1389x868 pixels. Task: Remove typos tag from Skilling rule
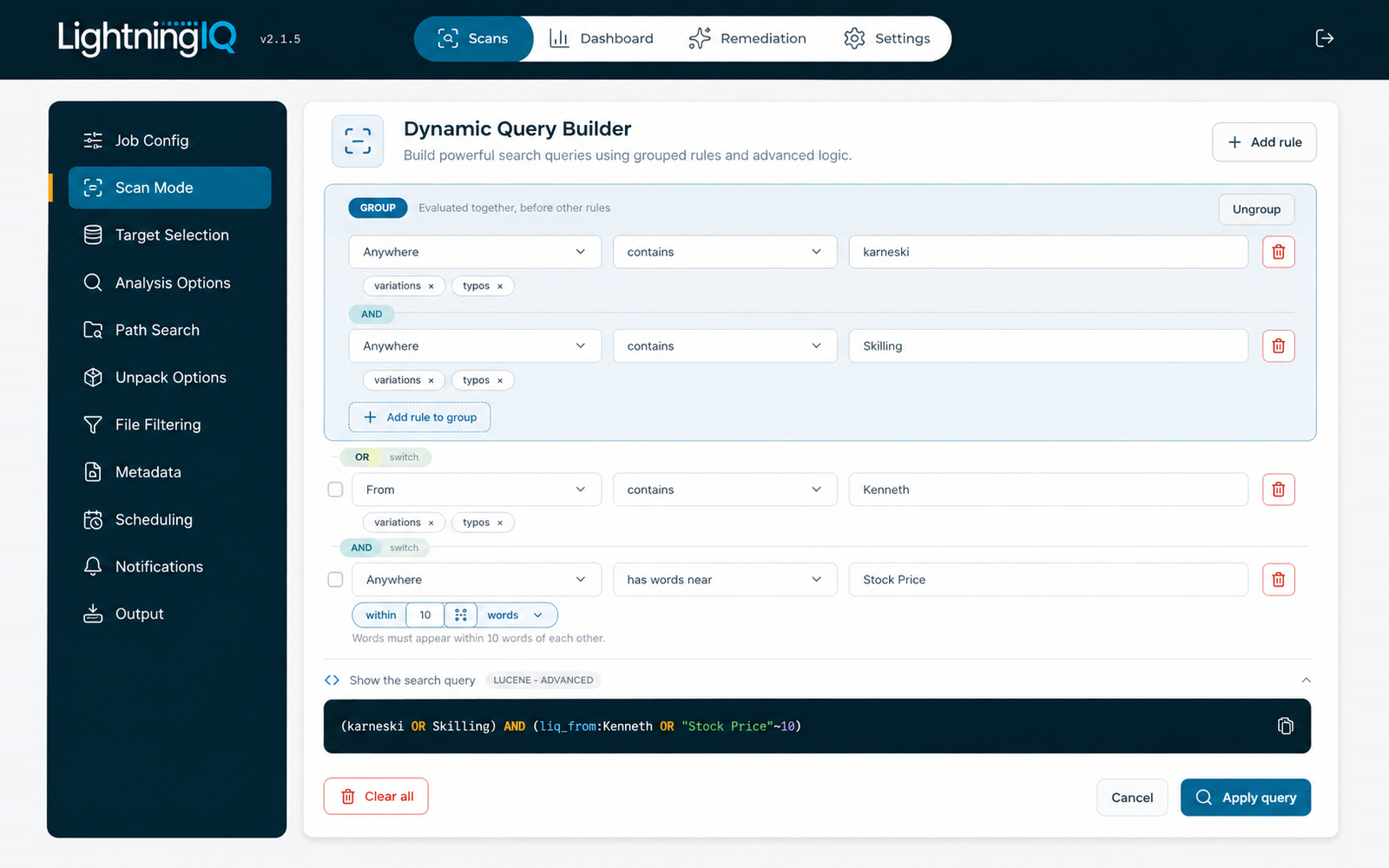click(500, 380)
